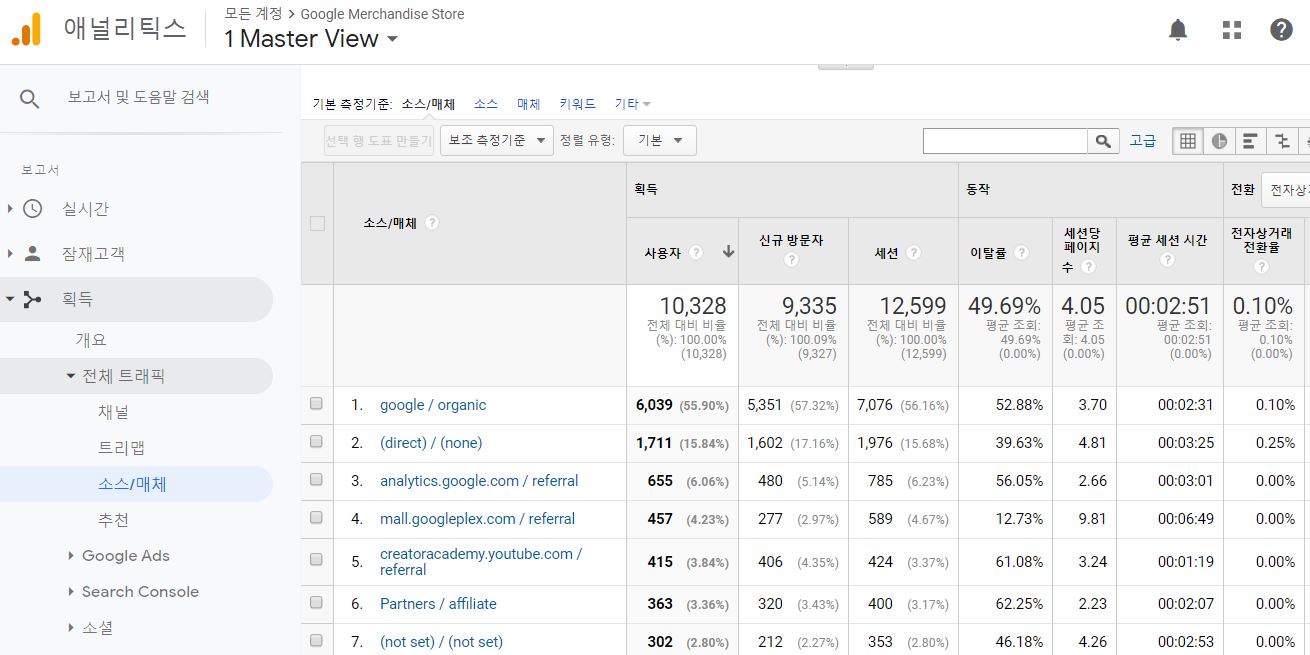Click help icon under 평균 세션 시간
1310x655 pixels.
coord(1167,260)
